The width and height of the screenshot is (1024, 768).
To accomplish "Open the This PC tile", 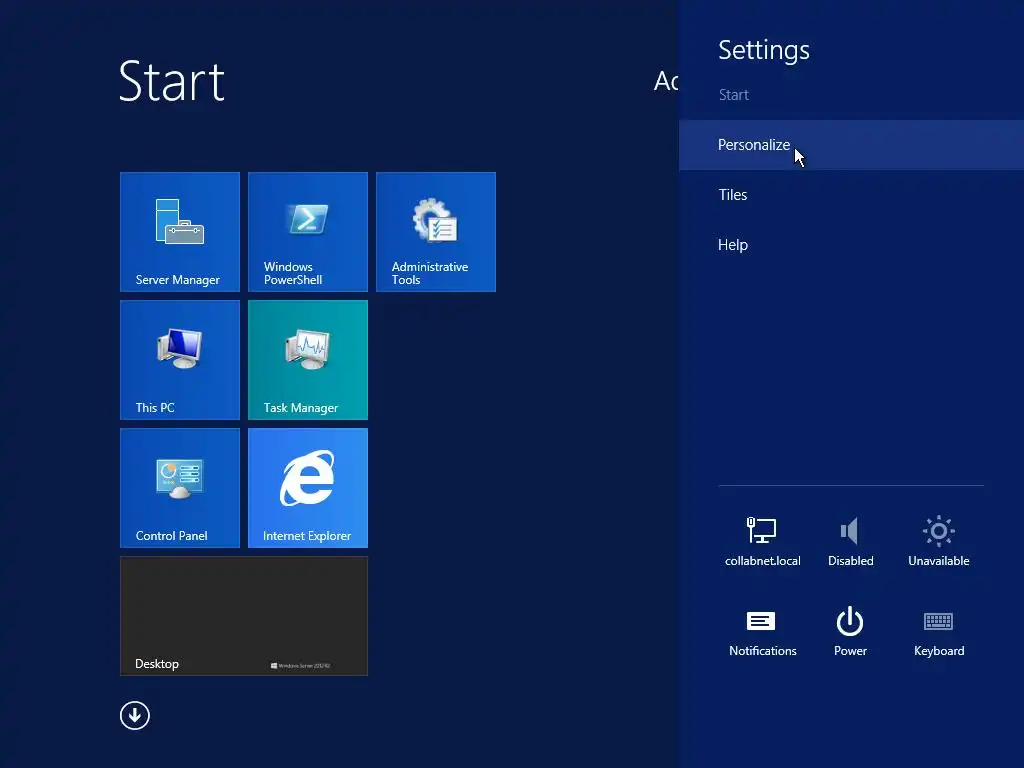I will coord(180,360).
